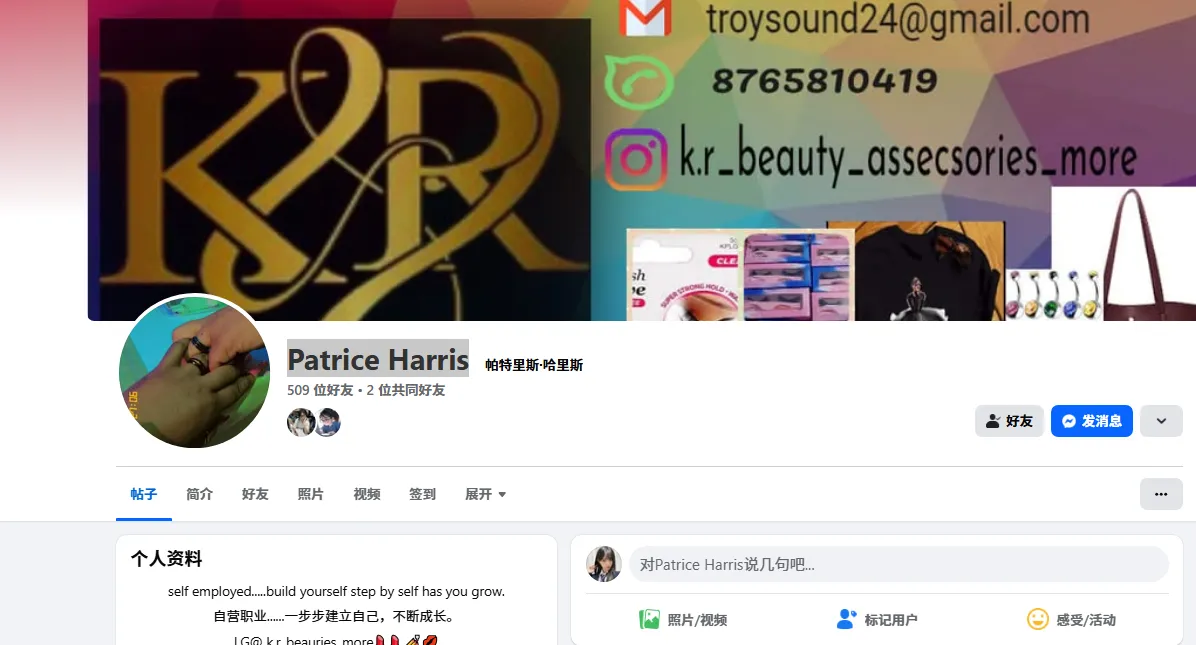
Task: Expand the 展开 arrow for more profile sections
Action: 500,493
